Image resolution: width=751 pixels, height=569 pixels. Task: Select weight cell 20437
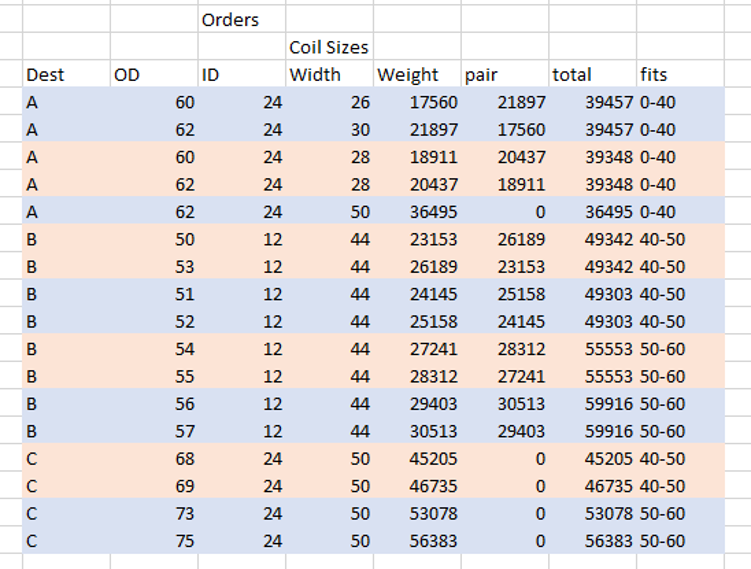click(417, 184)
